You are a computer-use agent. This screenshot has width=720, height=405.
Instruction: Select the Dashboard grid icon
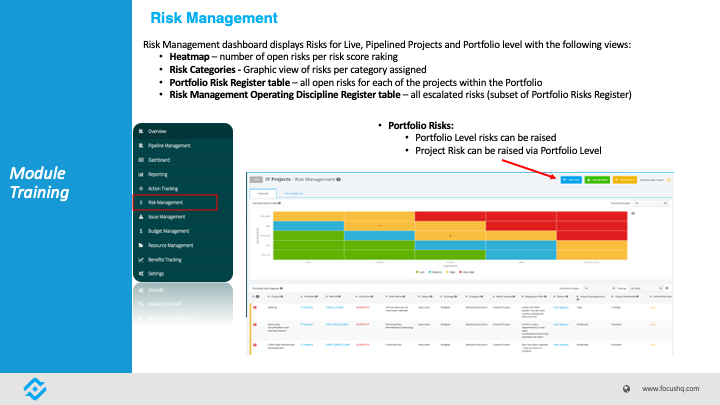click(x=141, y=160)
